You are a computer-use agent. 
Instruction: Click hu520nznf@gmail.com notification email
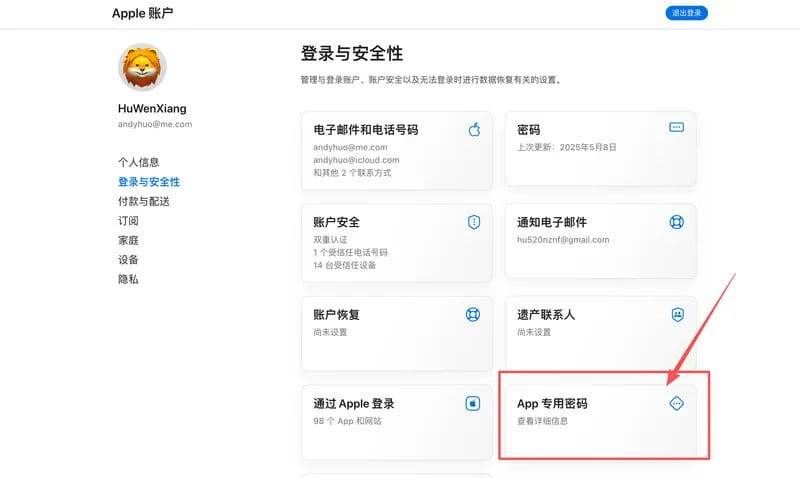[x=563, y=239]
